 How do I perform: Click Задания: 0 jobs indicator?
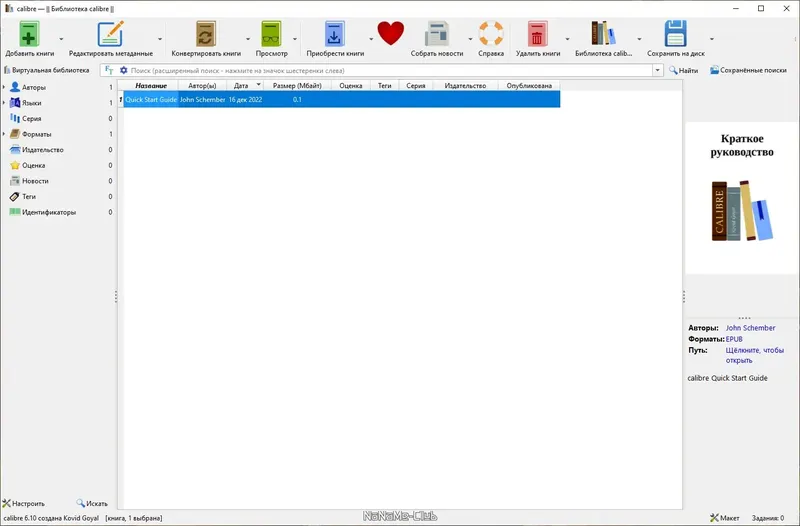pyautogui.click(x=768, y=518)
